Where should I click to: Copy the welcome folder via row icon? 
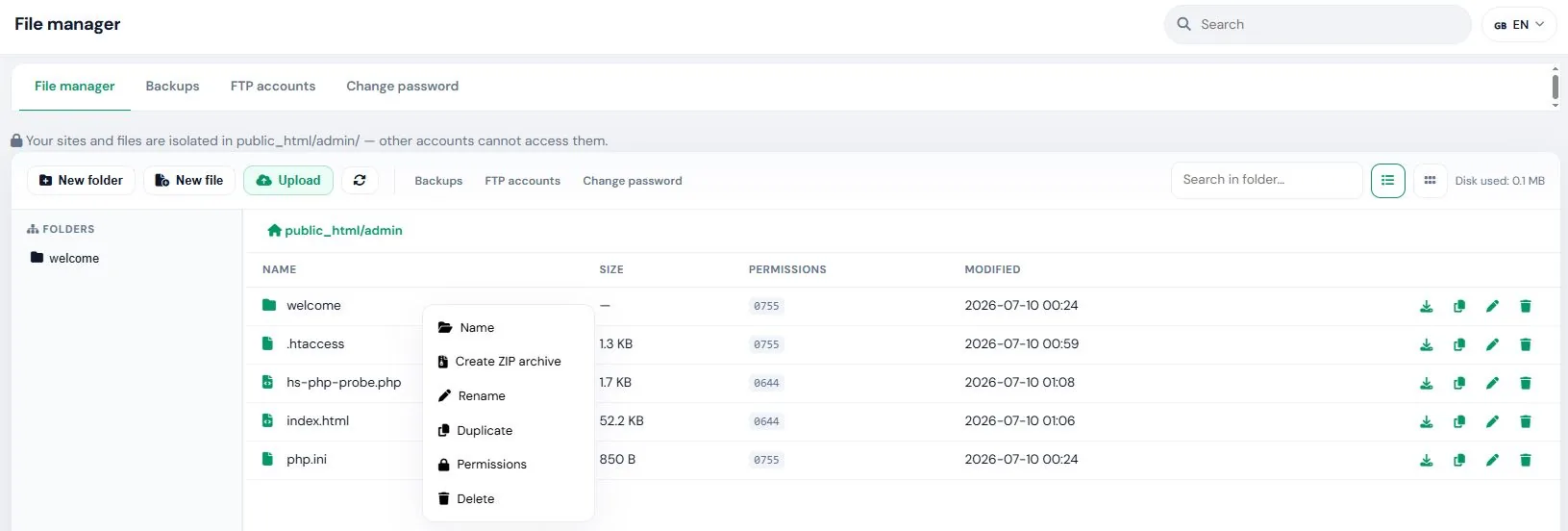[1459, 306]
